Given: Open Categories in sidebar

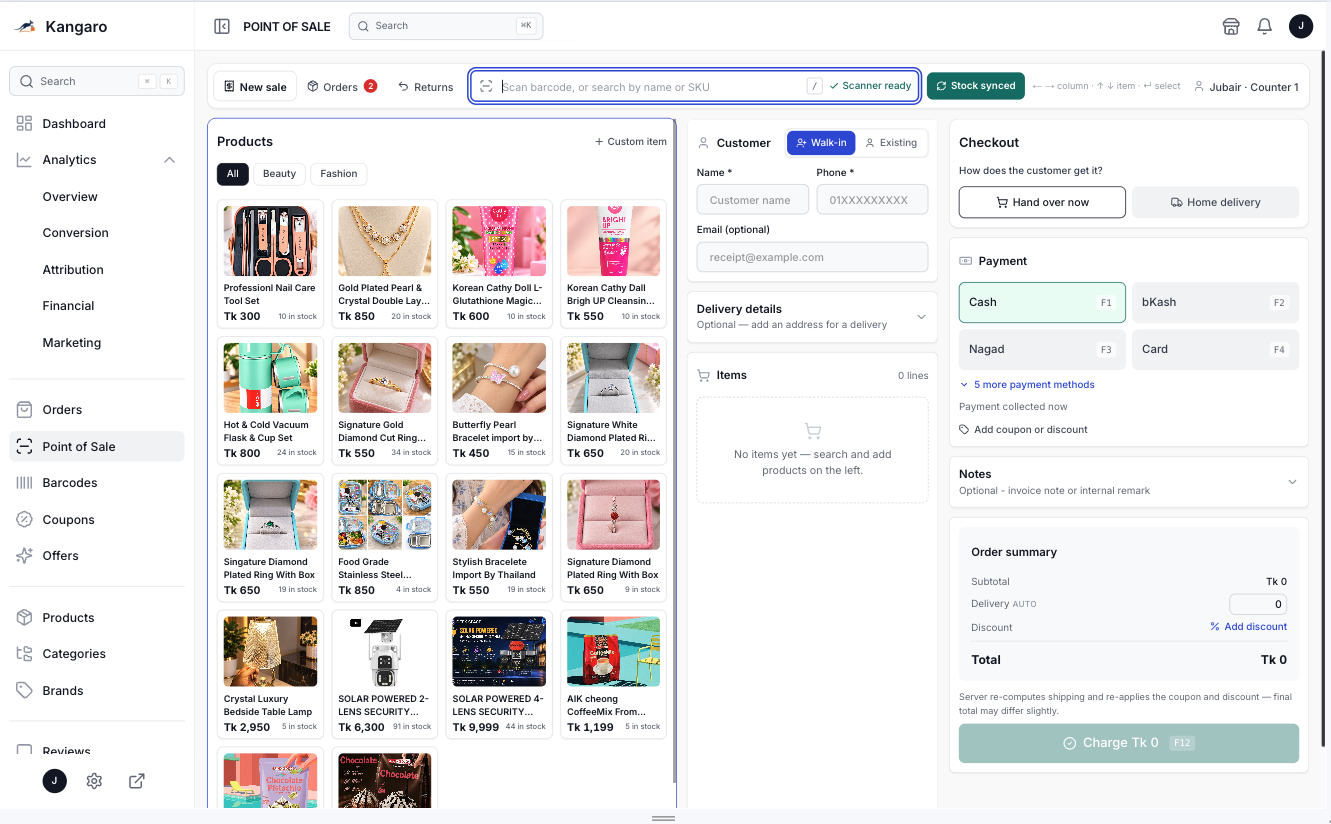Looking at the screenshot, I should [x=97, y=654].
